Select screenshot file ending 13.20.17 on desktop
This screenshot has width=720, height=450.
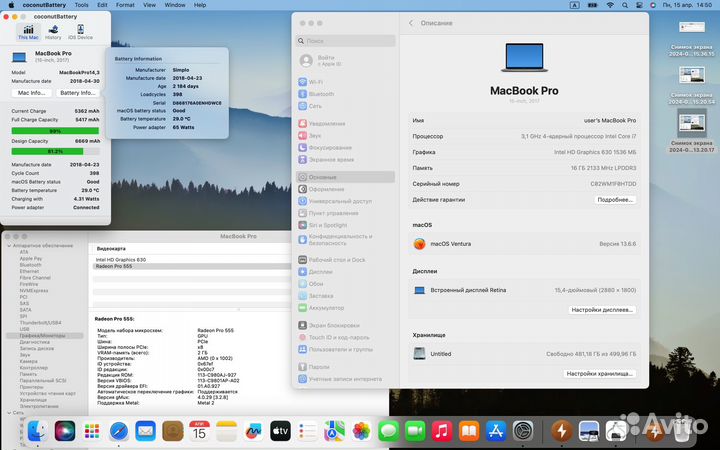point(692,133)
